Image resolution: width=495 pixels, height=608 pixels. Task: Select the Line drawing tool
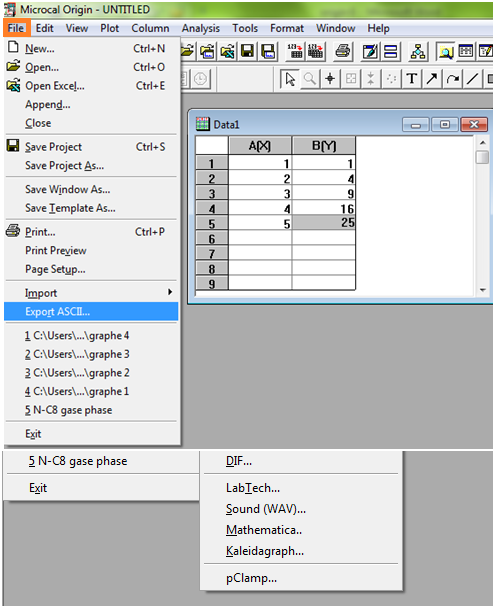tap(472, 79)
